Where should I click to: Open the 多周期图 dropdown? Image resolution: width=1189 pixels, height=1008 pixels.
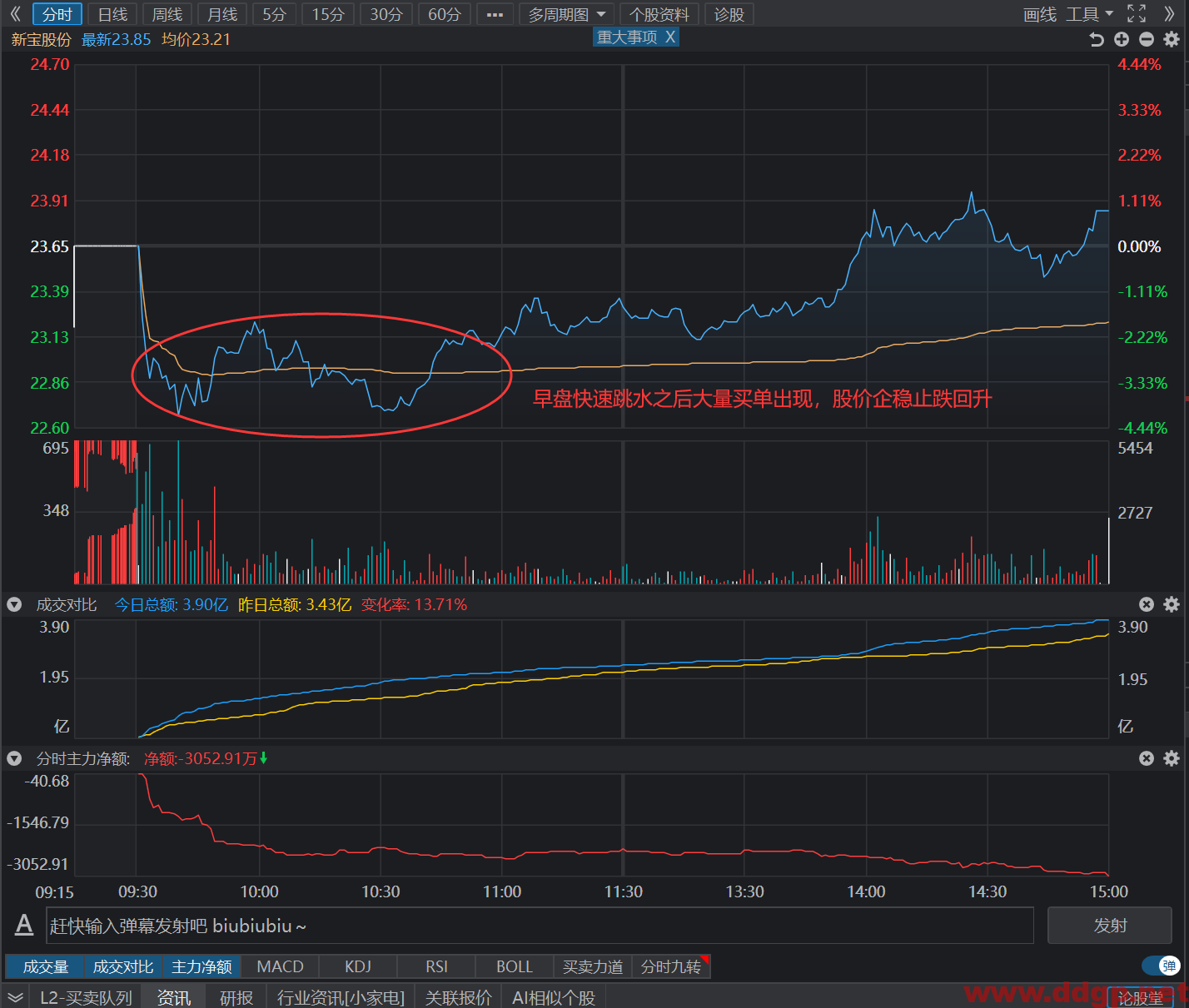click(567, 14)
